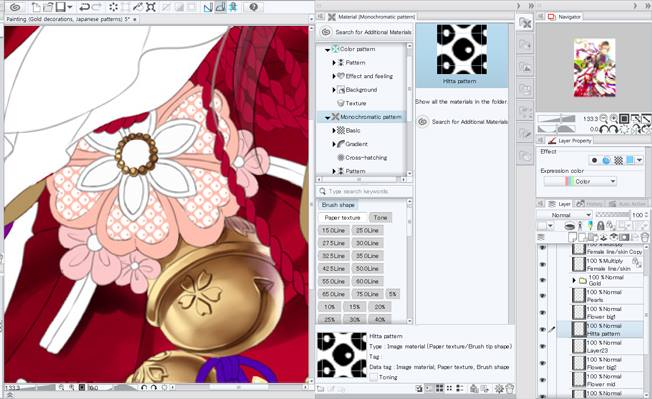The width and height of the screenshot is (652, 399).
Task: Hide the Flower mid layer
Action: click(x=542, y=380)
